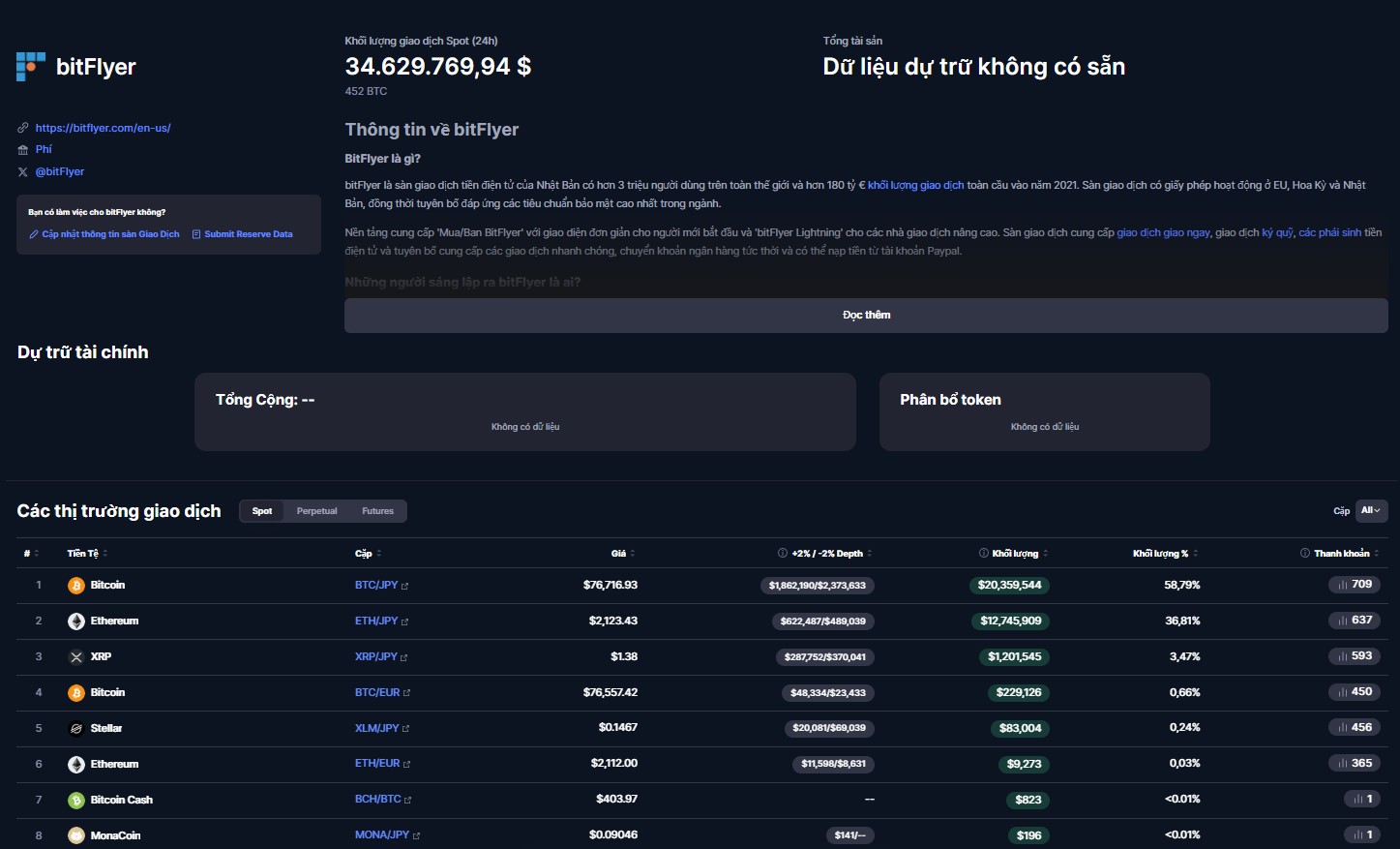Click the XRP coin icon
The width and height of the screenshot is (1400, 849).
tap(76, 657)
